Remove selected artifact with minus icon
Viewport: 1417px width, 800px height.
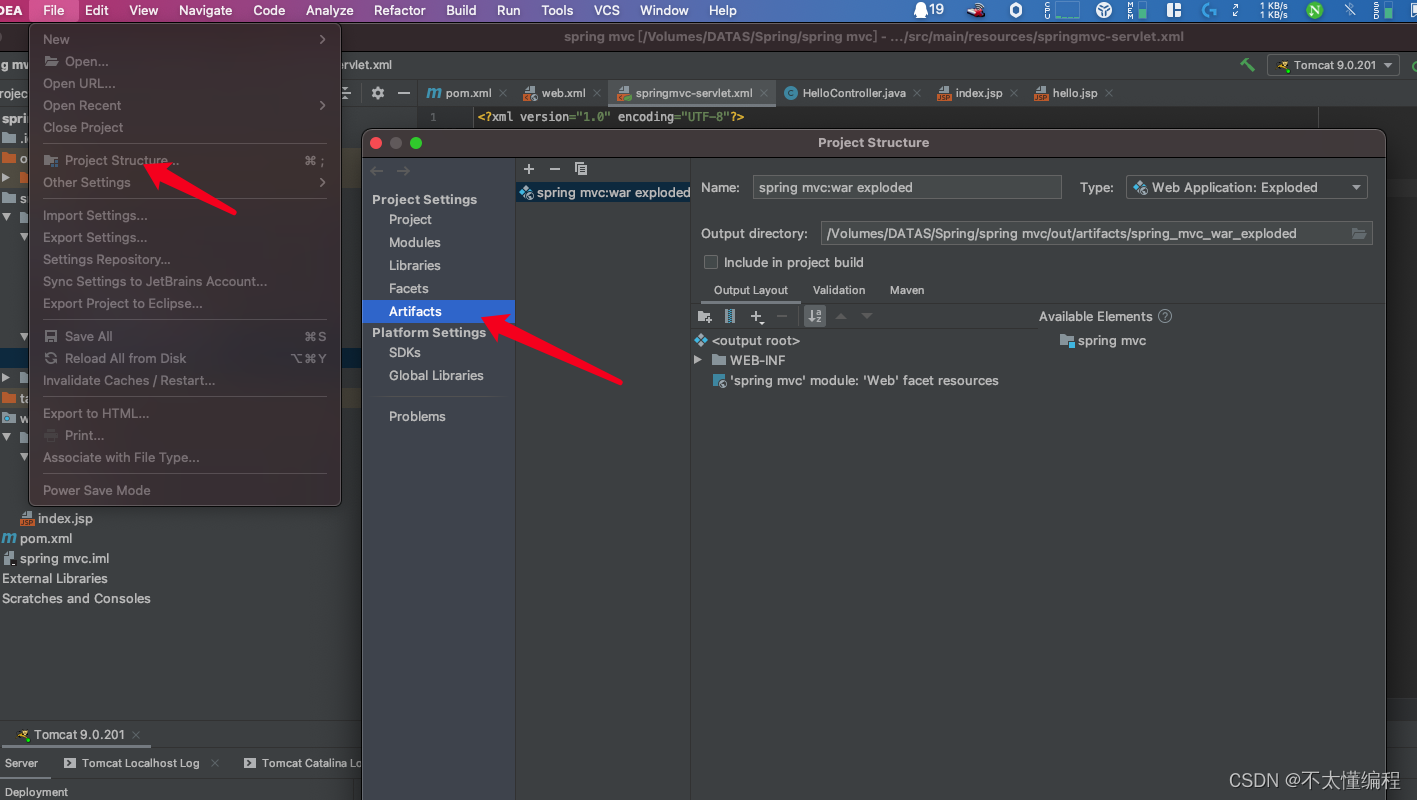click(x=555, y=169)
